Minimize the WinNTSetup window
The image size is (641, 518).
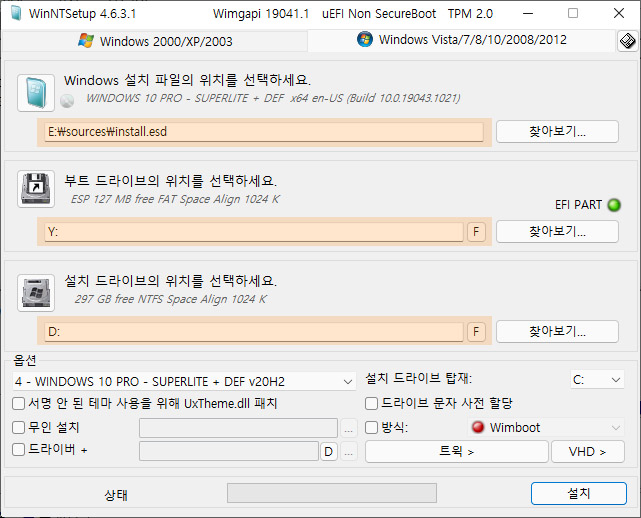[x=528, y=13]
